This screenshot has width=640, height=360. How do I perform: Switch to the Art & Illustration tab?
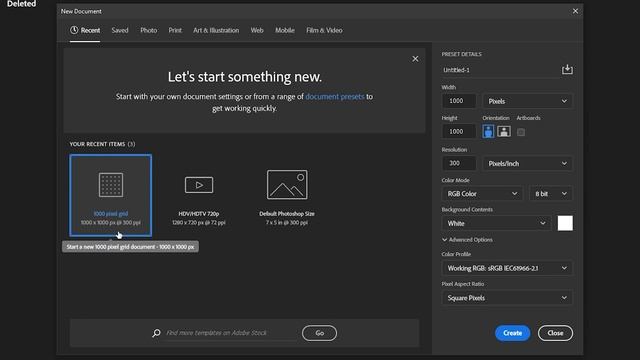[x=216, y=30]
